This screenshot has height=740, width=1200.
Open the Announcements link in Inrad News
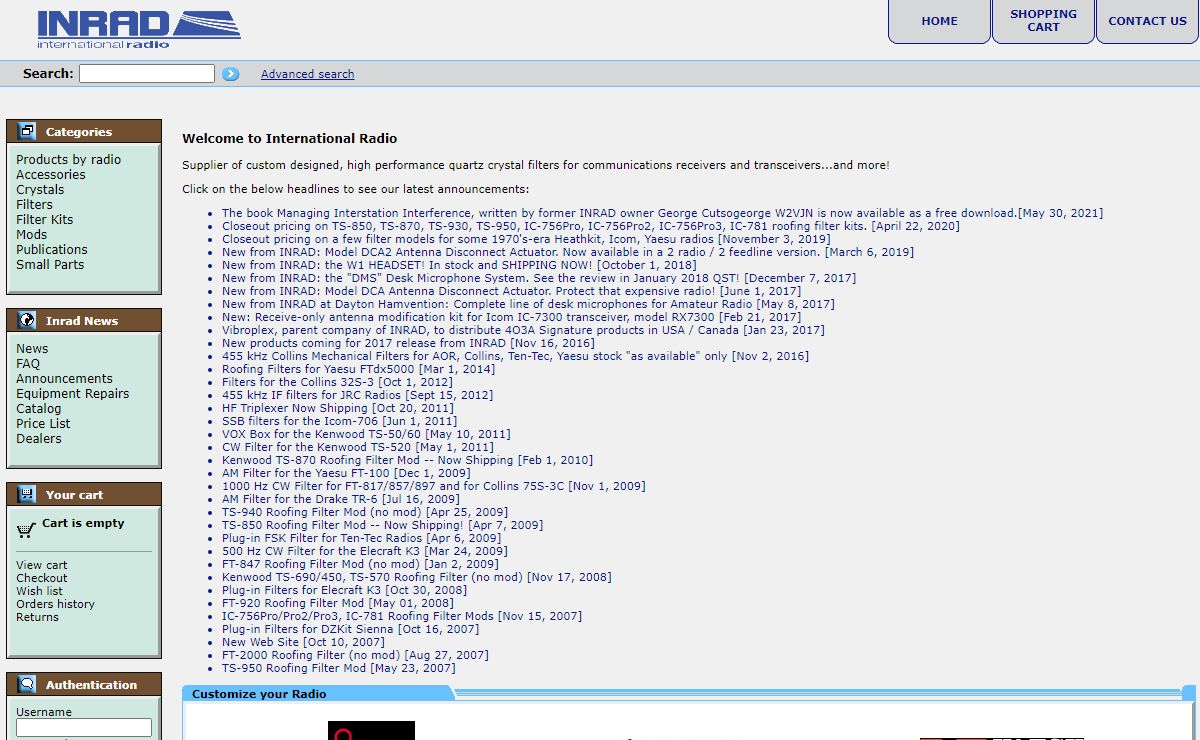64,379
